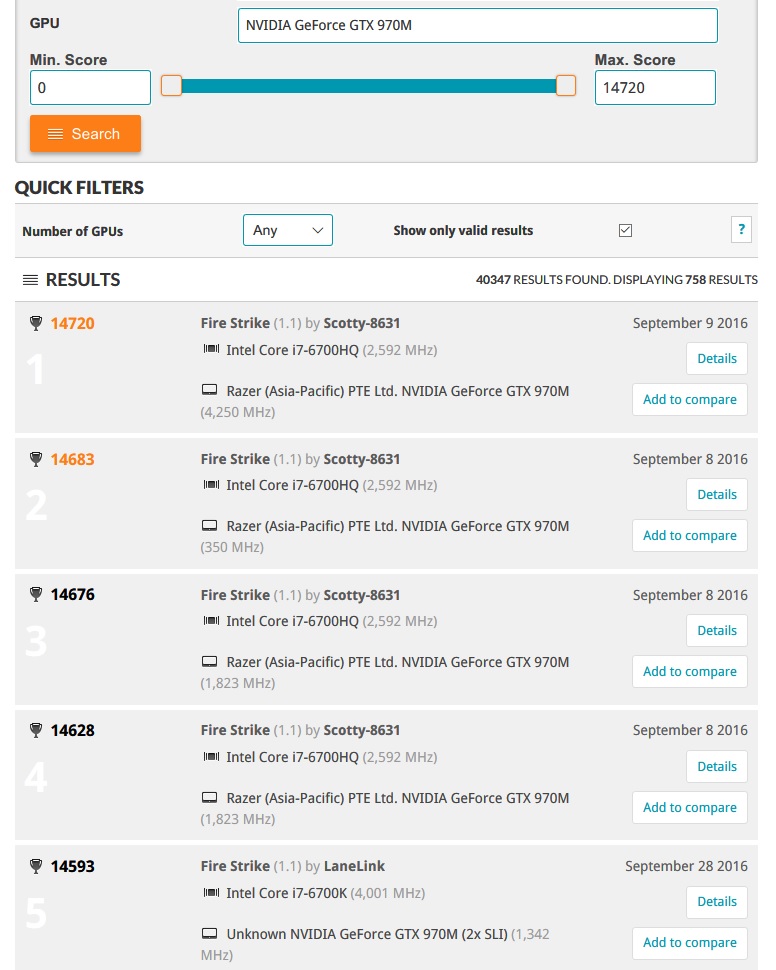Open Details for the 14593 LaneLink result
This screenshot has width=776, height=970.
[x=717, y=902]
